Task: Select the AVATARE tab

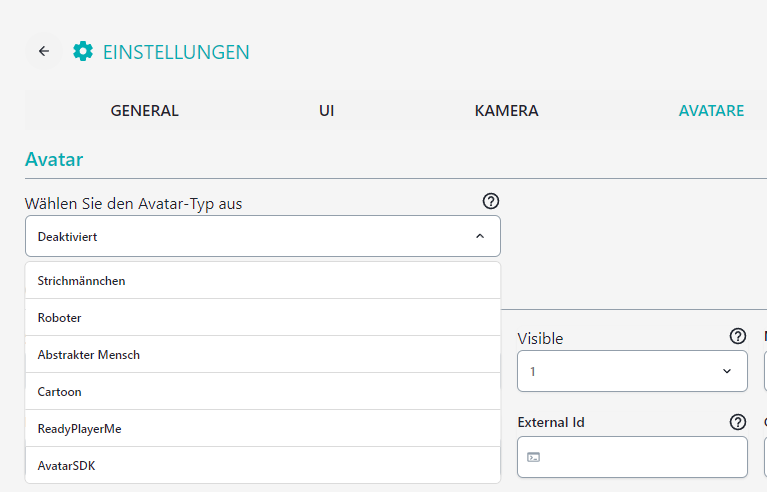Action: pyautogui.click(x=711, y=111)
